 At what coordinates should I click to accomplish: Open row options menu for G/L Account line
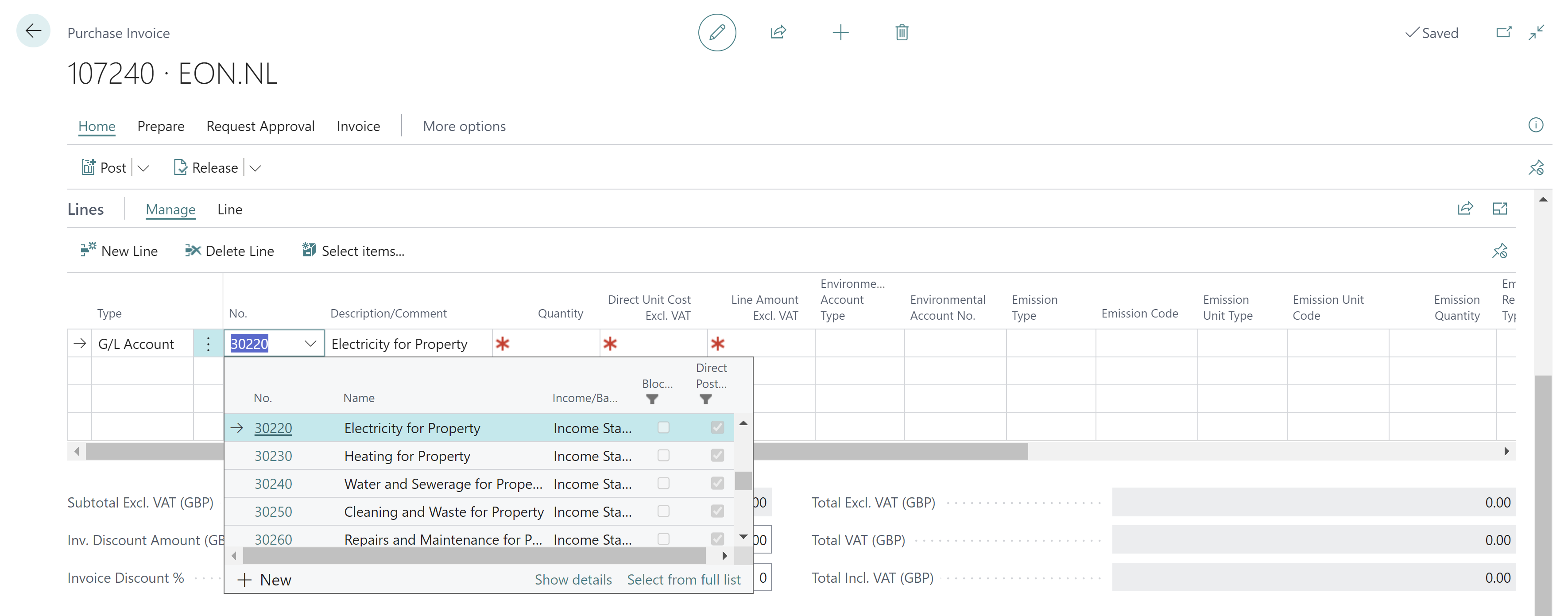pyautogui.click(x=208, y=344)
